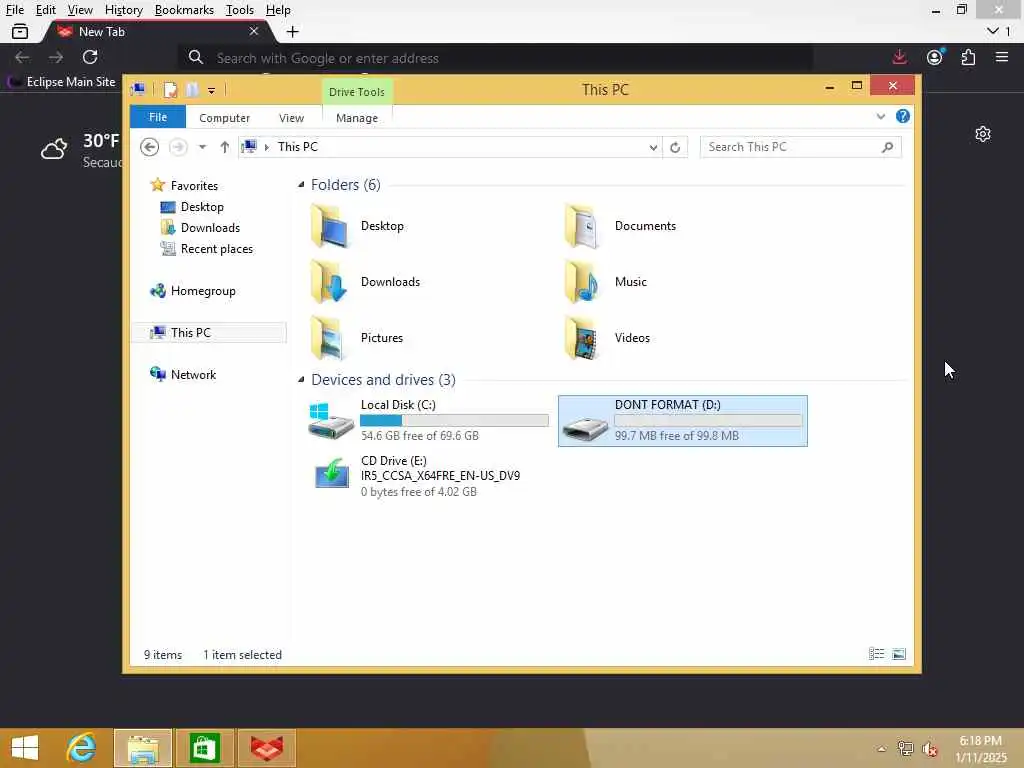This screenshot has width=1024, height=768.
Task: Open the Videos folder icon
Action: click(582, 338)
